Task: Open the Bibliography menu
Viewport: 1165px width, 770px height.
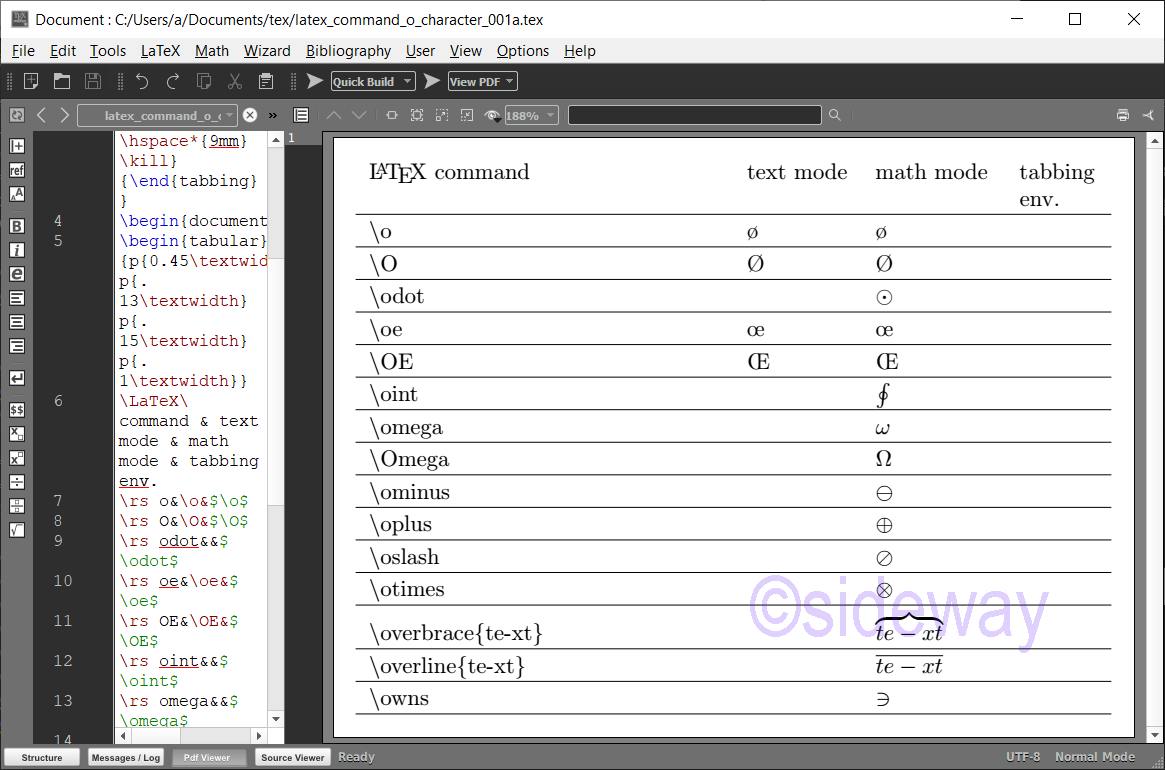Action: click(x=348, y=51)
